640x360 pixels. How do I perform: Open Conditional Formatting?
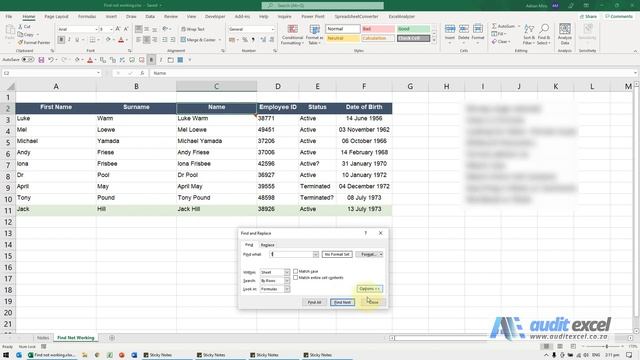293,35
